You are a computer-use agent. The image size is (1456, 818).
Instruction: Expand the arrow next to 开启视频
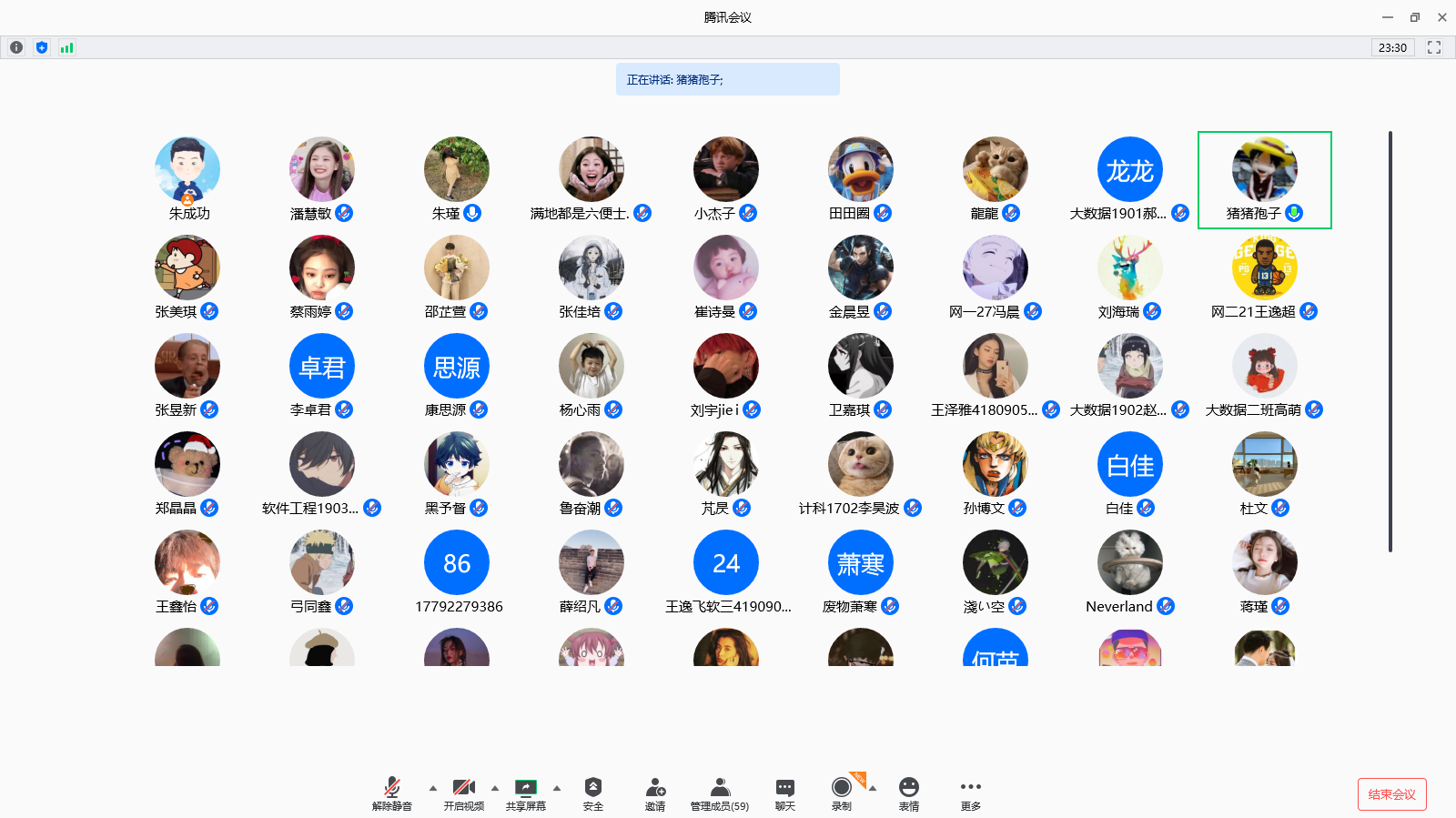coord(495,788)
